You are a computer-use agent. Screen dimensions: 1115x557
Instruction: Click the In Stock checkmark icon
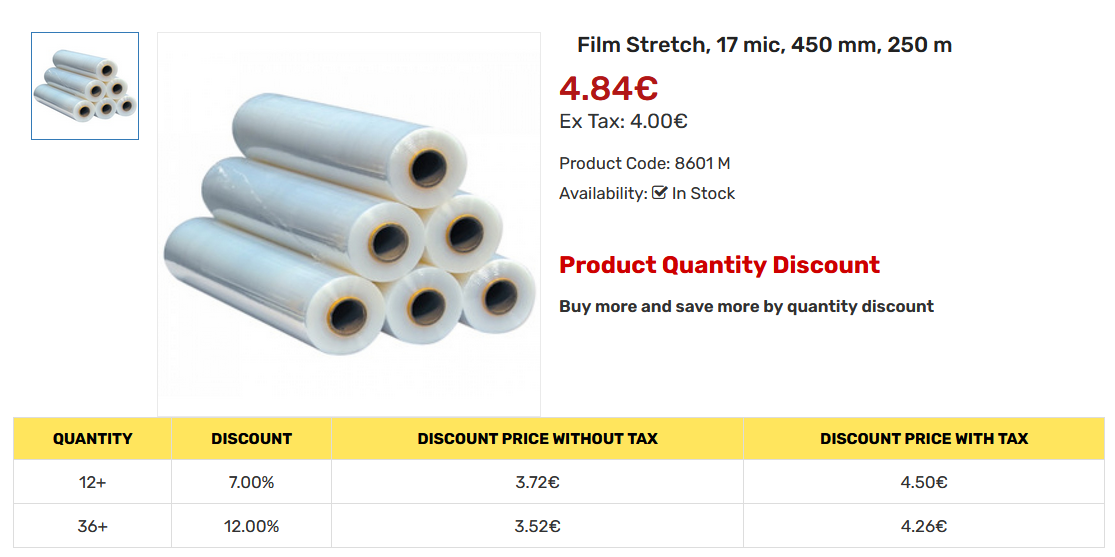coord(659,193)
